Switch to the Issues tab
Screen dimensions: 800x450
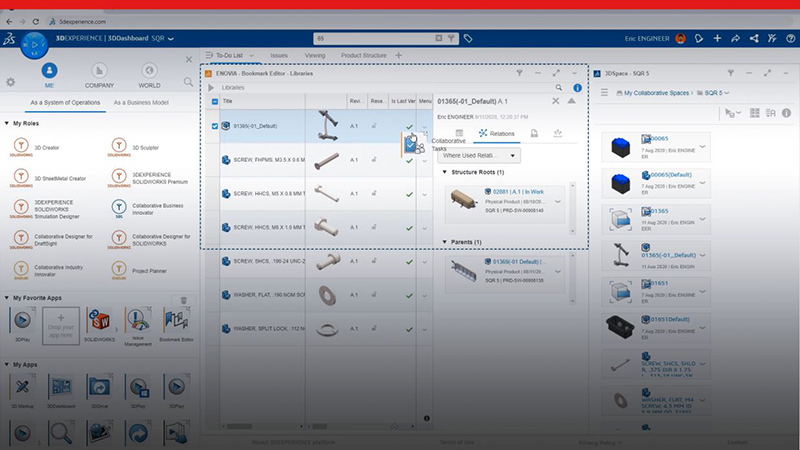pyautogui.click(x=279, y=55)
